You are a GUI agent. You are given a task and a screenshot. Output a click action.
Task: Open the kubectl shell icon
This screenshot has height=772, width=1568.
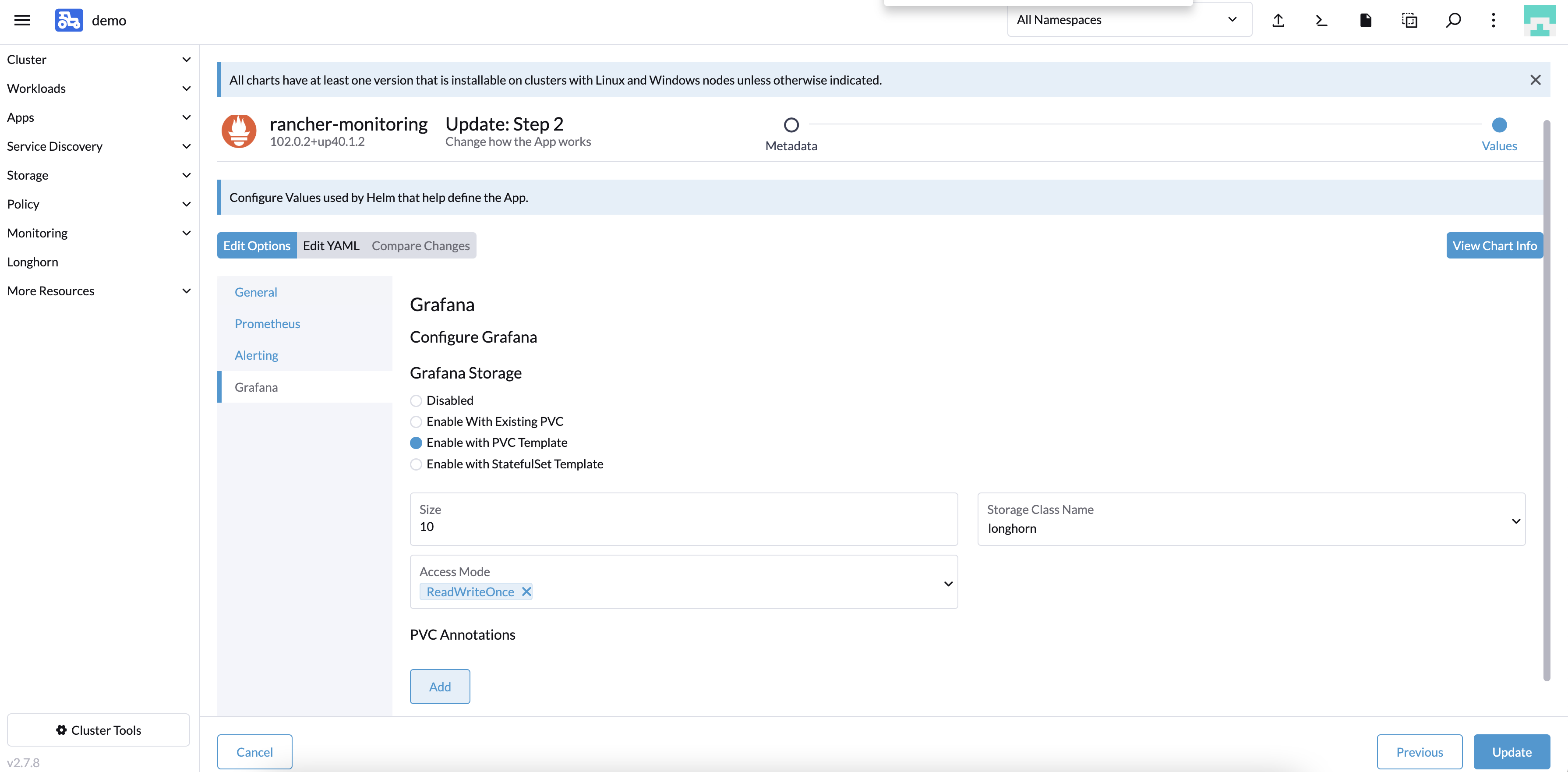pyautogui.click(x=1321, y=20)
